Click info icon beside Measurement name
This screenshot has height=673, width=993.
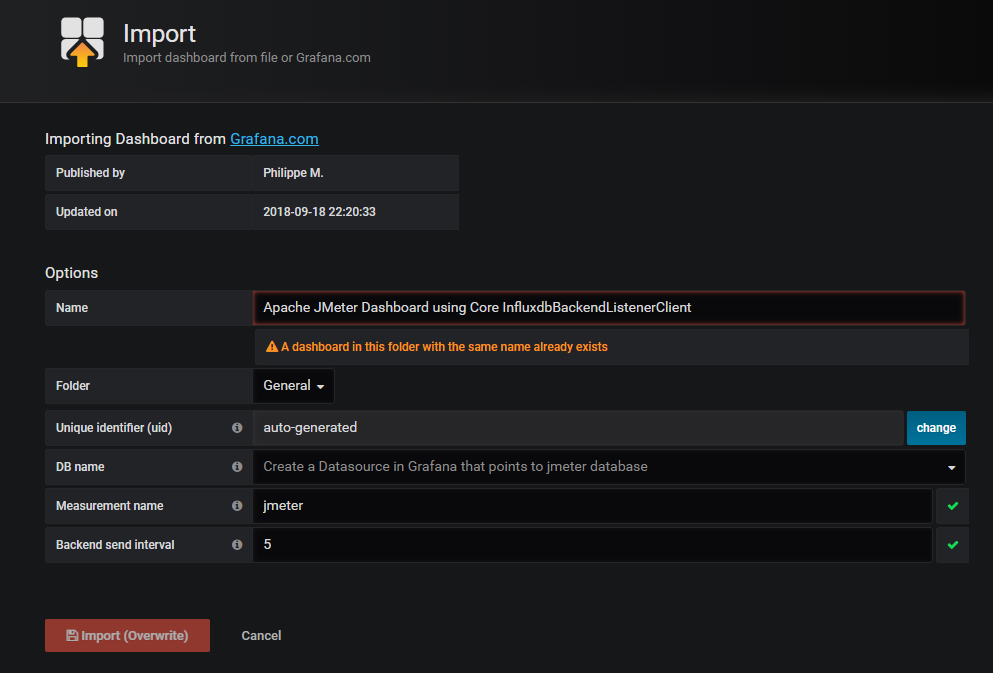pos(237,506)
